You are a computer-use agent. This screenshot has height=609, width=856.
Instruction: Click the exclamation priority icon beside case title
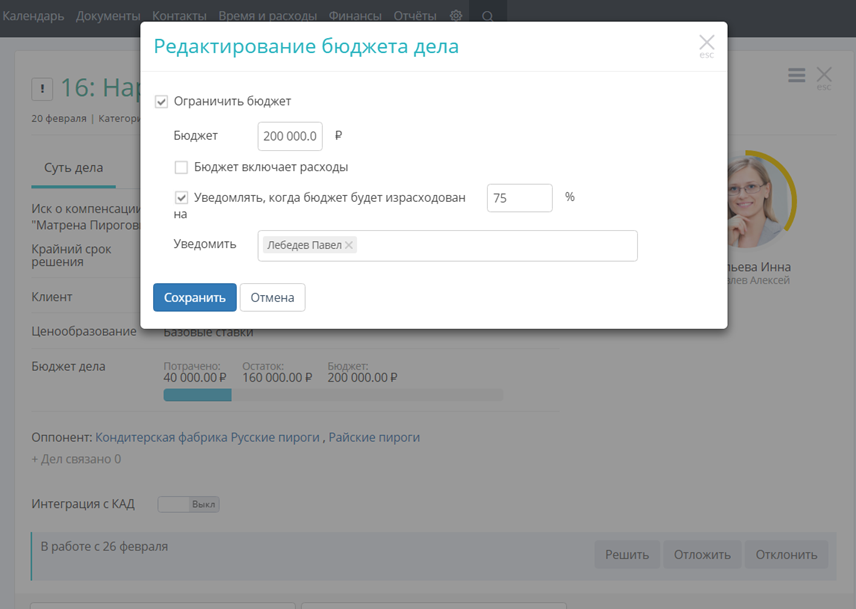click(42, 90)
